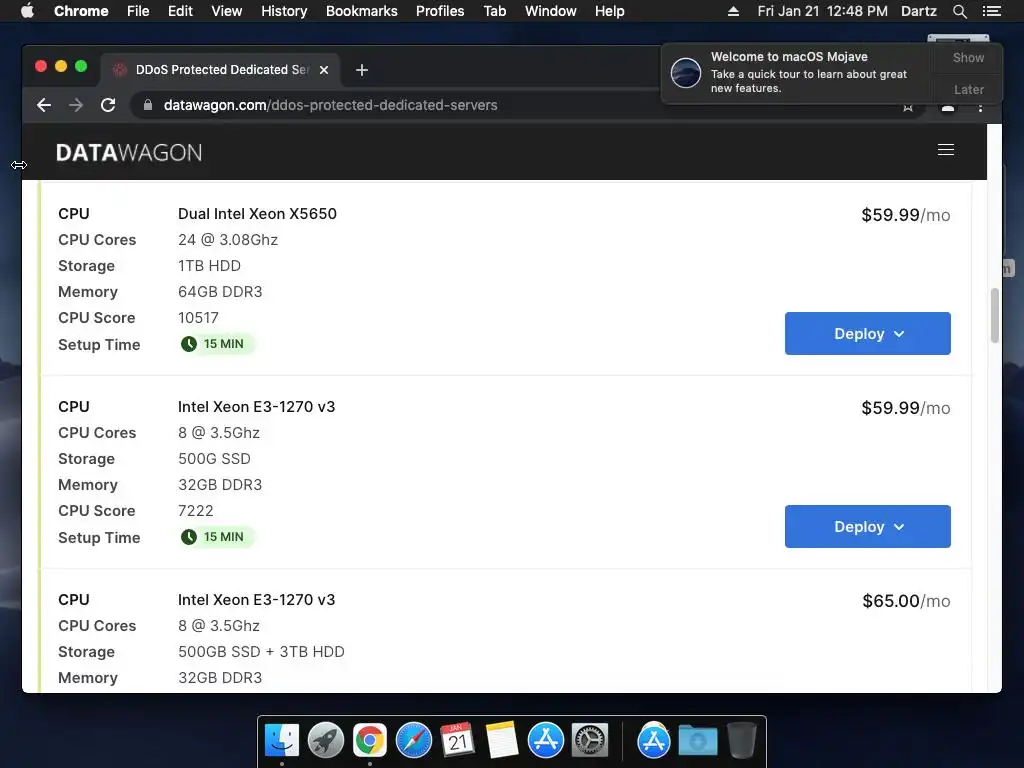Open the App Store icon left of System Preferences
This screenshot has width=1024, height=768.
545,741
